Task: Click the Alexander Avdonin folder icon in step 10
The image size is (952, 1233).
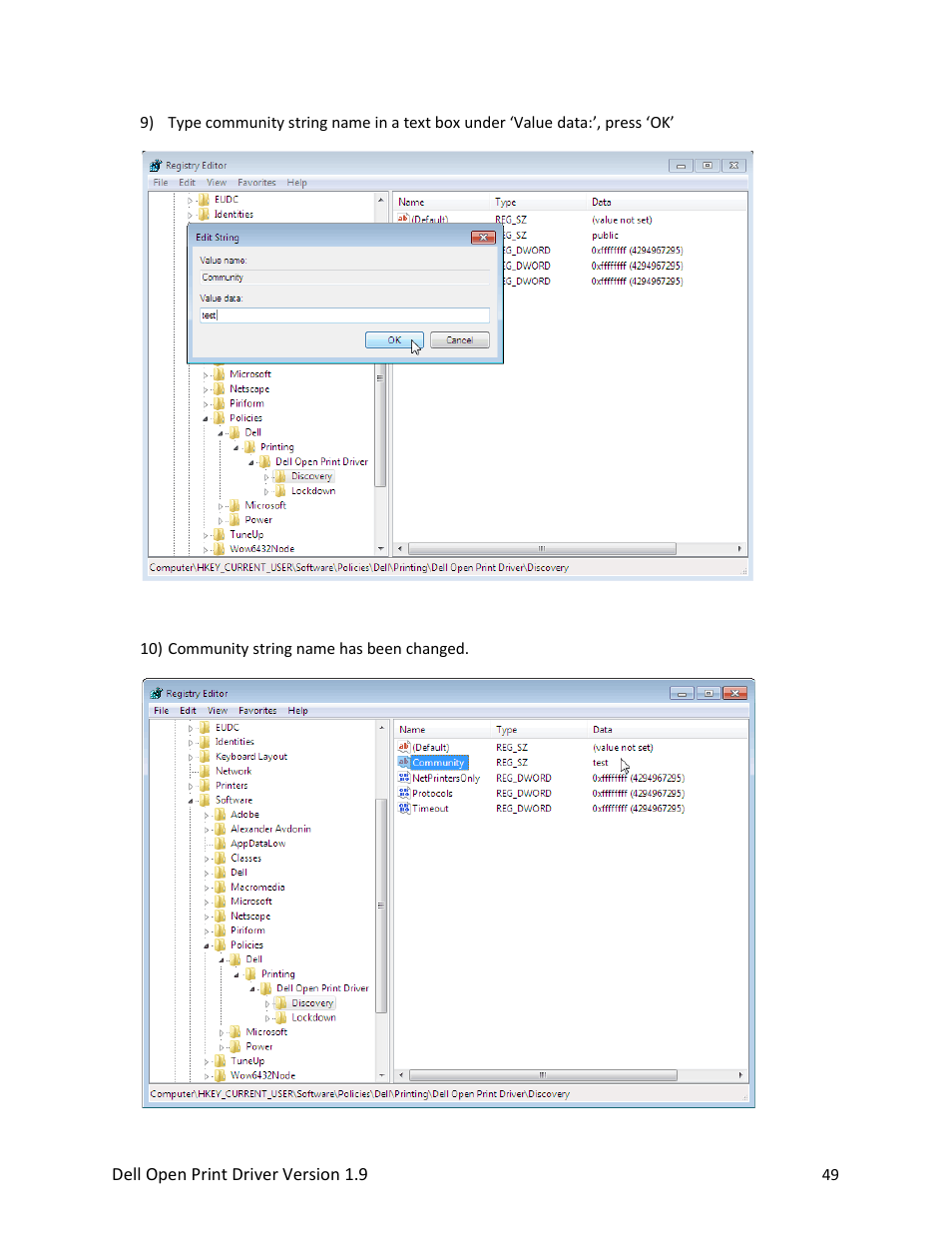Action: 221,829
